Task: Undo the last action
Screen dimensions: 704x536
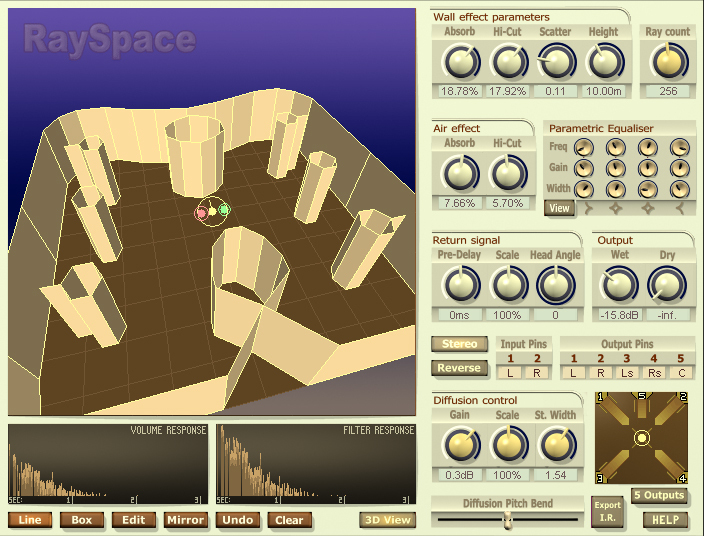Action: coord(238,520)
